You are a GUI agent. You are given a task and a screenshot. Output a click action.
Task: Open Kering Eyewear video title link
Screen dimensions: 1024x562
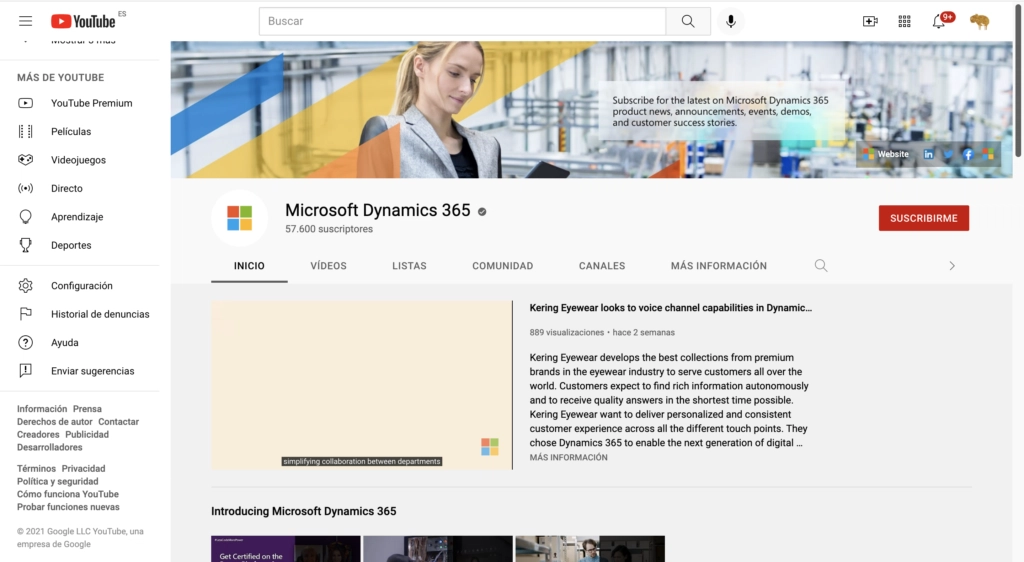tap(670, 309)
